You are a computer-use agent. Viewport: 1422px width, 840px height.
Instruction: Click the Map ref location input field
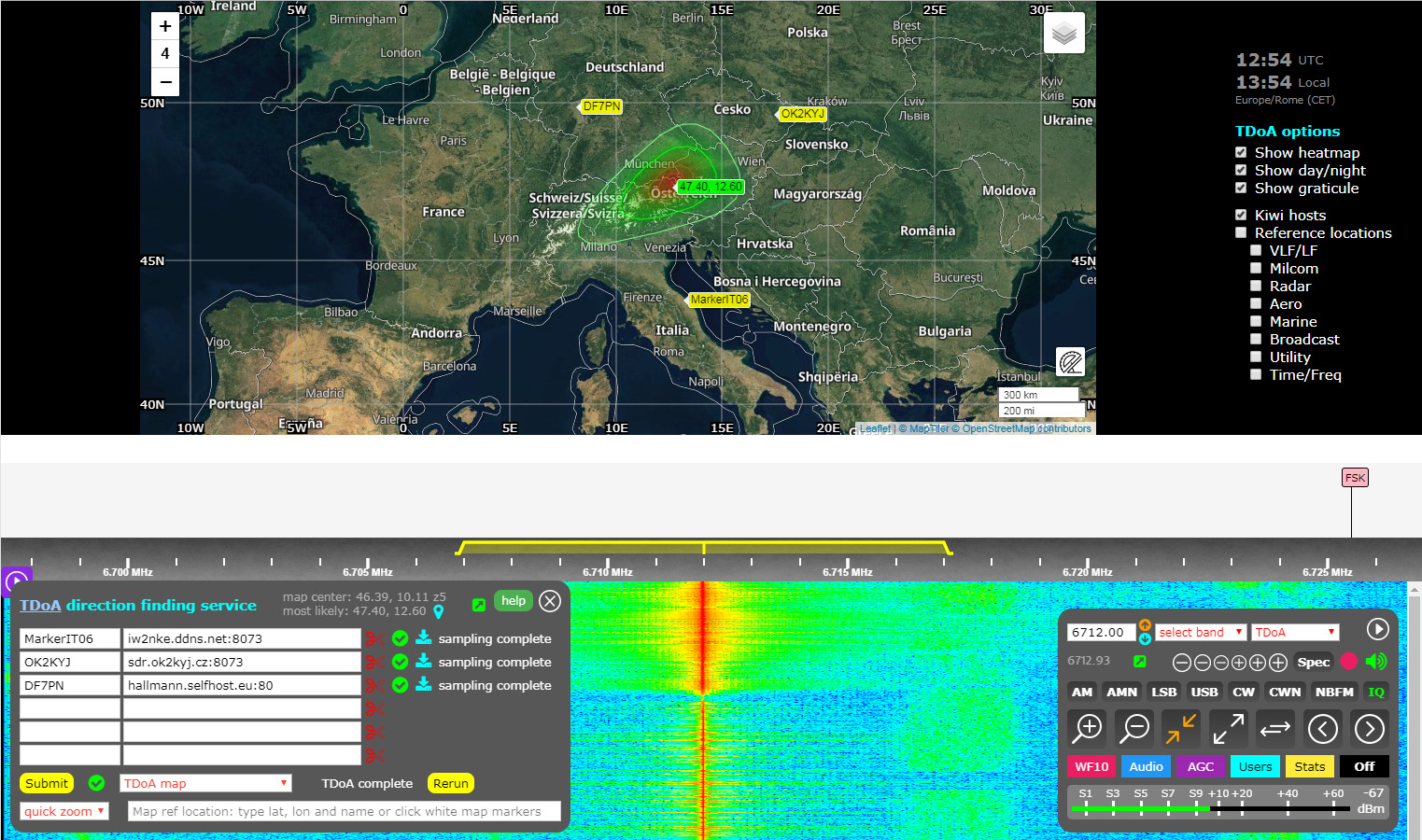point(345,811)
